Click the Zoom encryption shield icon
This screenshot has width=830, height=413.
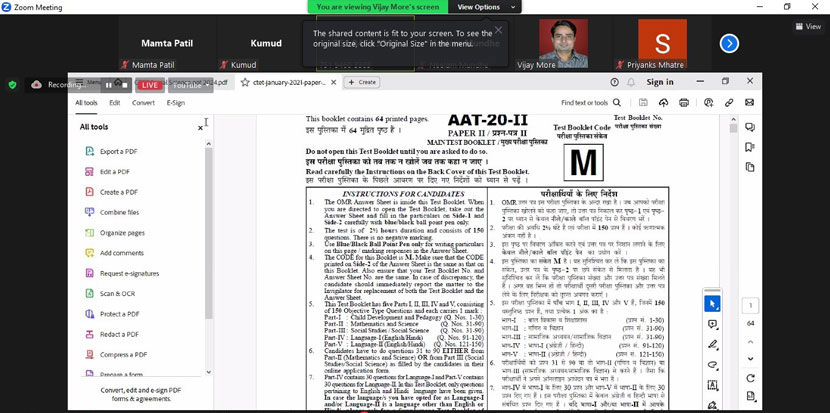click(x=13, y=85)
